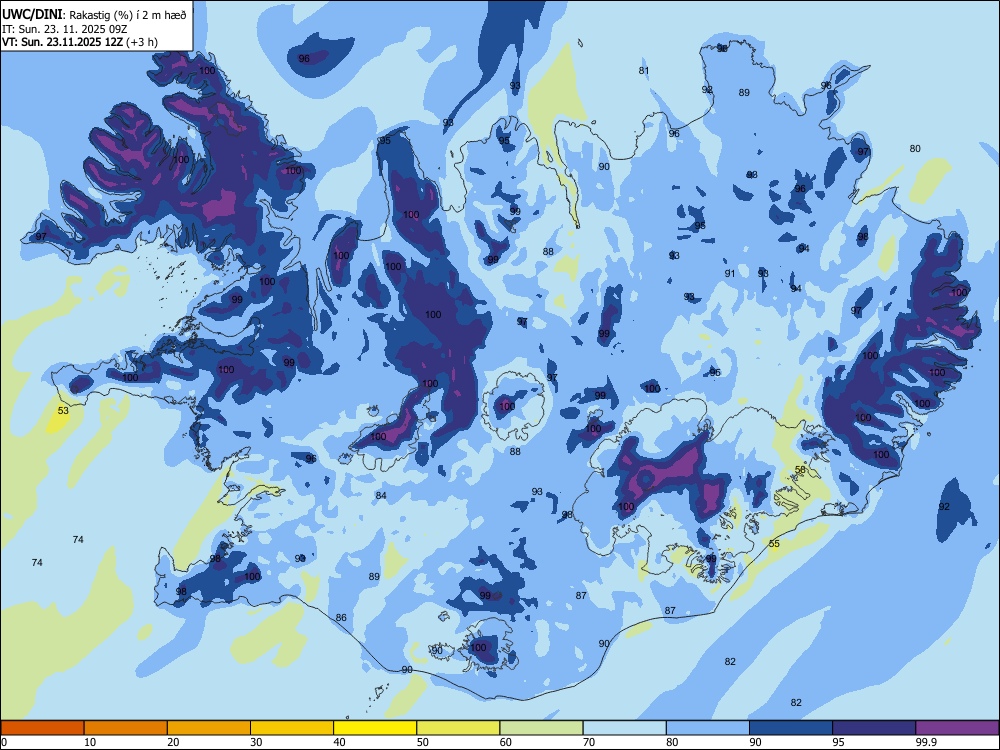The height and width of the screenshot is (750, 1000).
Task: Click the humidity value 58 on the map
Action: (800, 469)
